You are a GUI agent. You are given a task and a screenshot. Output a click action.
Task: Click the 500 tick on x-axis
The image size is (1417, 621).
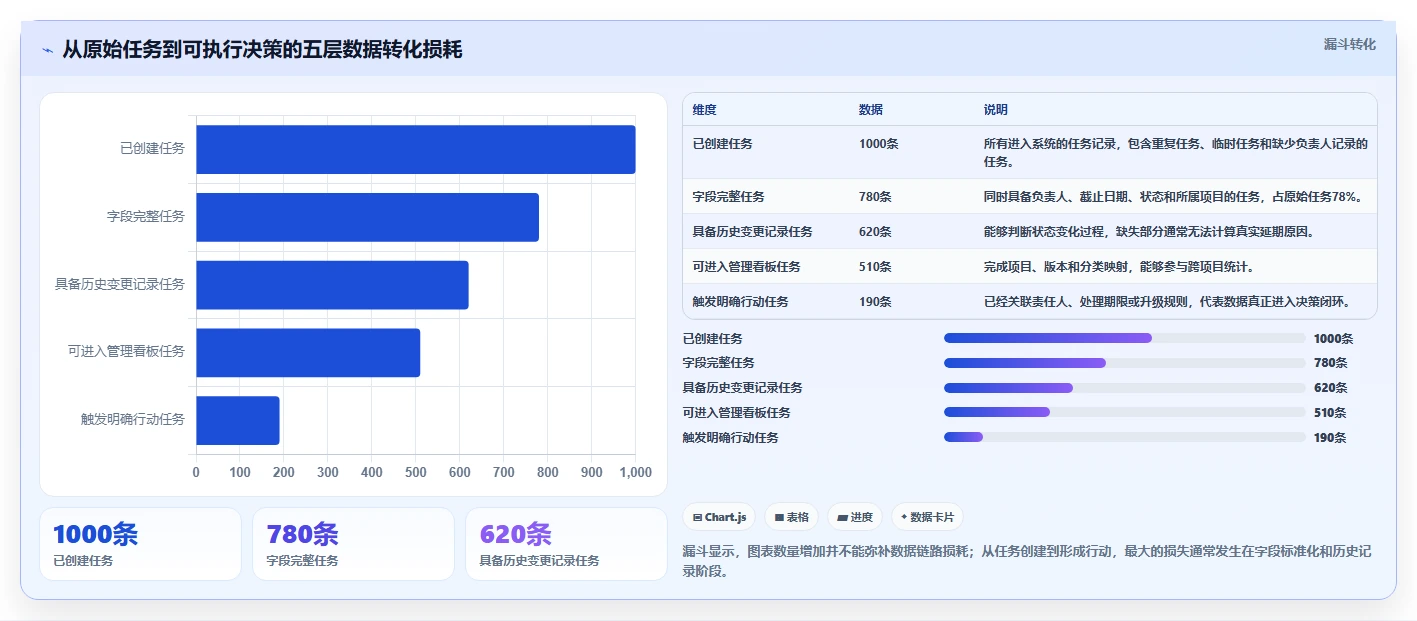pyautogui.click(x=416, y=473)
